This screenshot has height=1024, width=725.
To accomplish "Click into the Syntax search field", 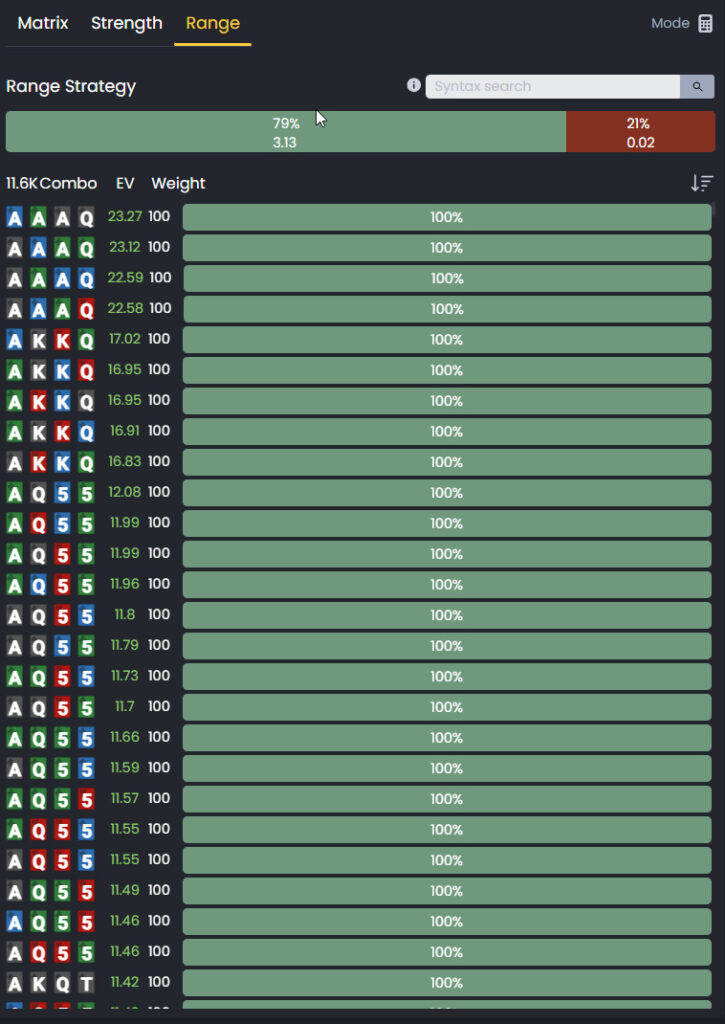I will (553, 86).
